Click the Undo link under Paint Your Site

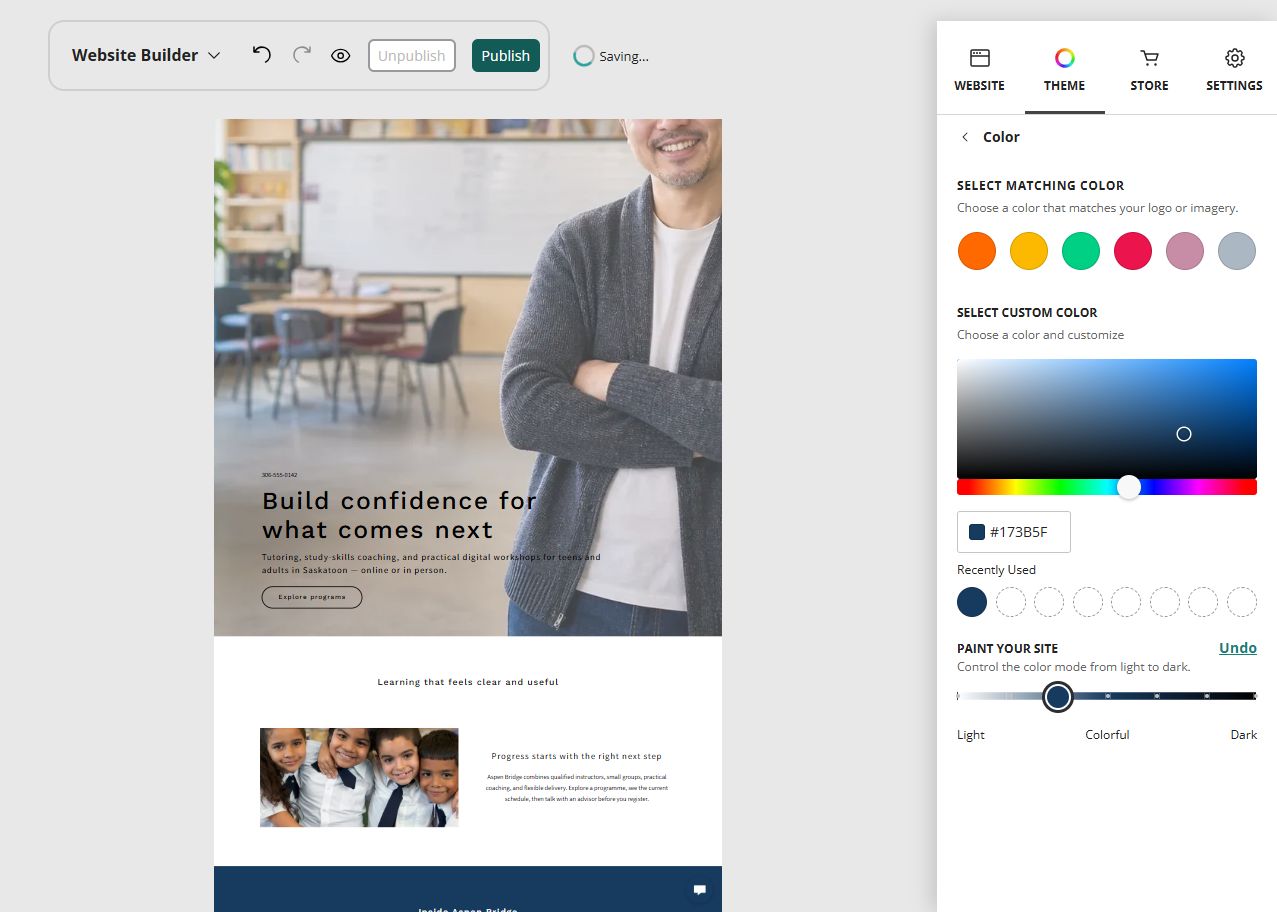pos(1238,648)
